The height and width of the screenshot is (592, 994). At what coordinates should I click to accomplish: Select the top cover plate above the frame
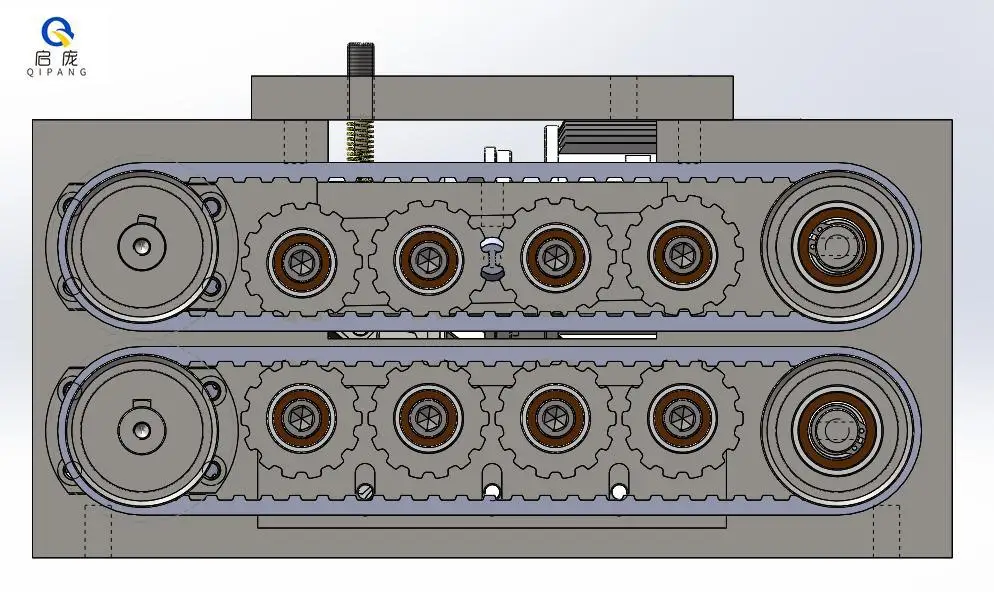point(493,98)
